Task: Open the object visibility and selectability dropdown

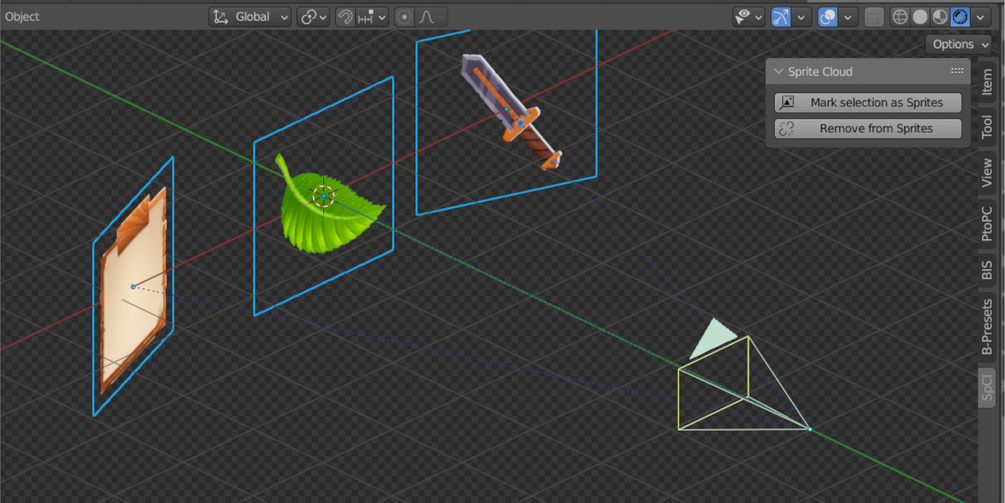Action: coord(749,17)
